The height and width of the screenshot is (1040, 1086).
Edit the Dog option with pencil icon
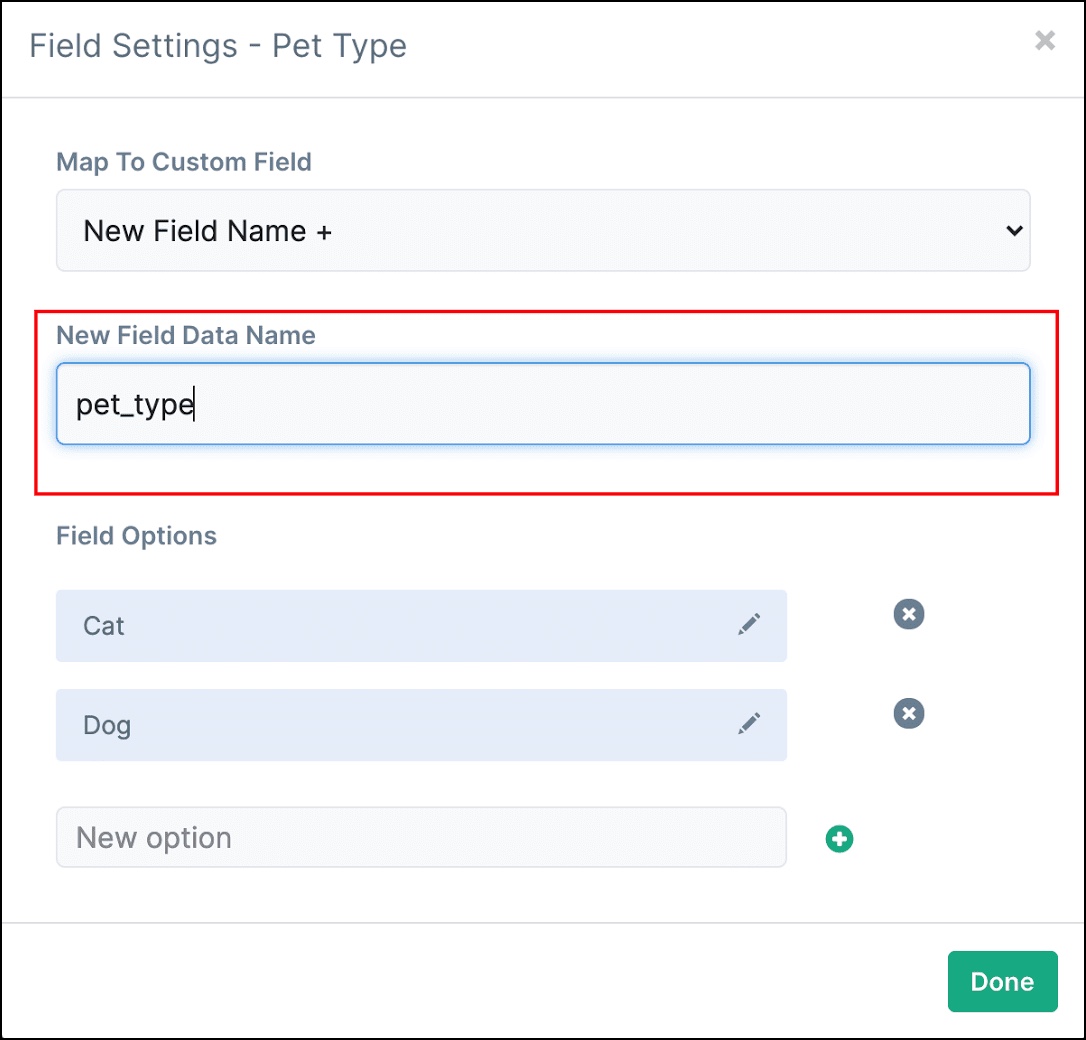pyautogui.click(x=749, y=724)
